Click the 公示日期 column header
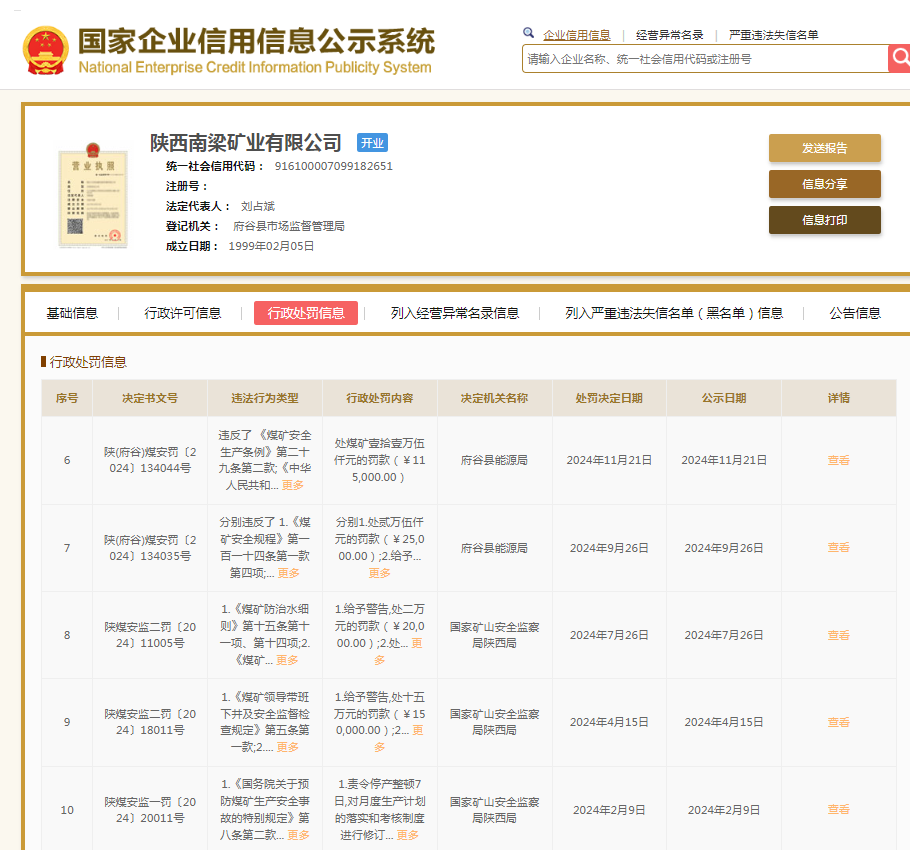Screen dimensions: 910x850 724,398
